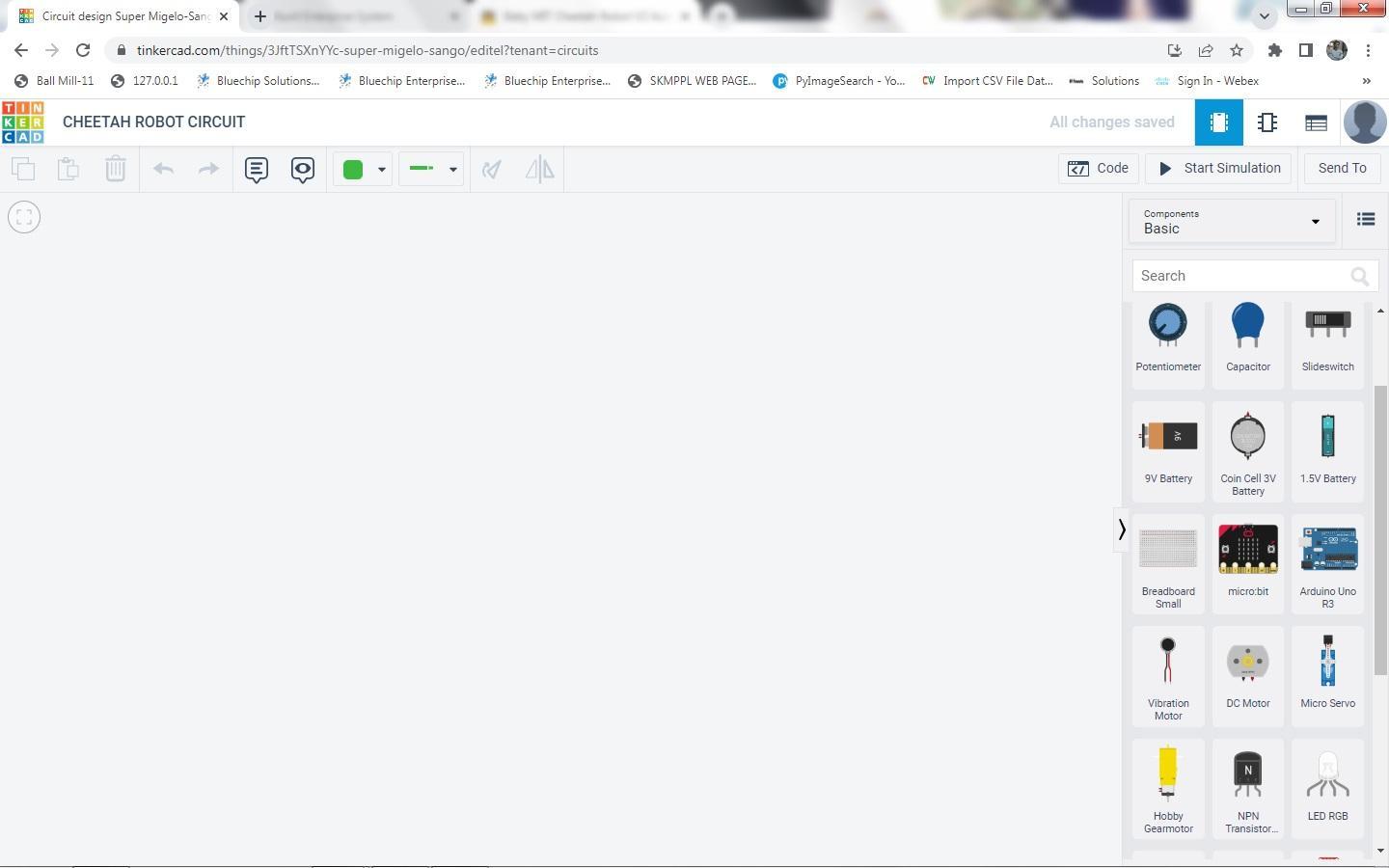This screenshot has height=868, width=1389.
Task: Click the search magnifier icon
Action: point(1359,277)
